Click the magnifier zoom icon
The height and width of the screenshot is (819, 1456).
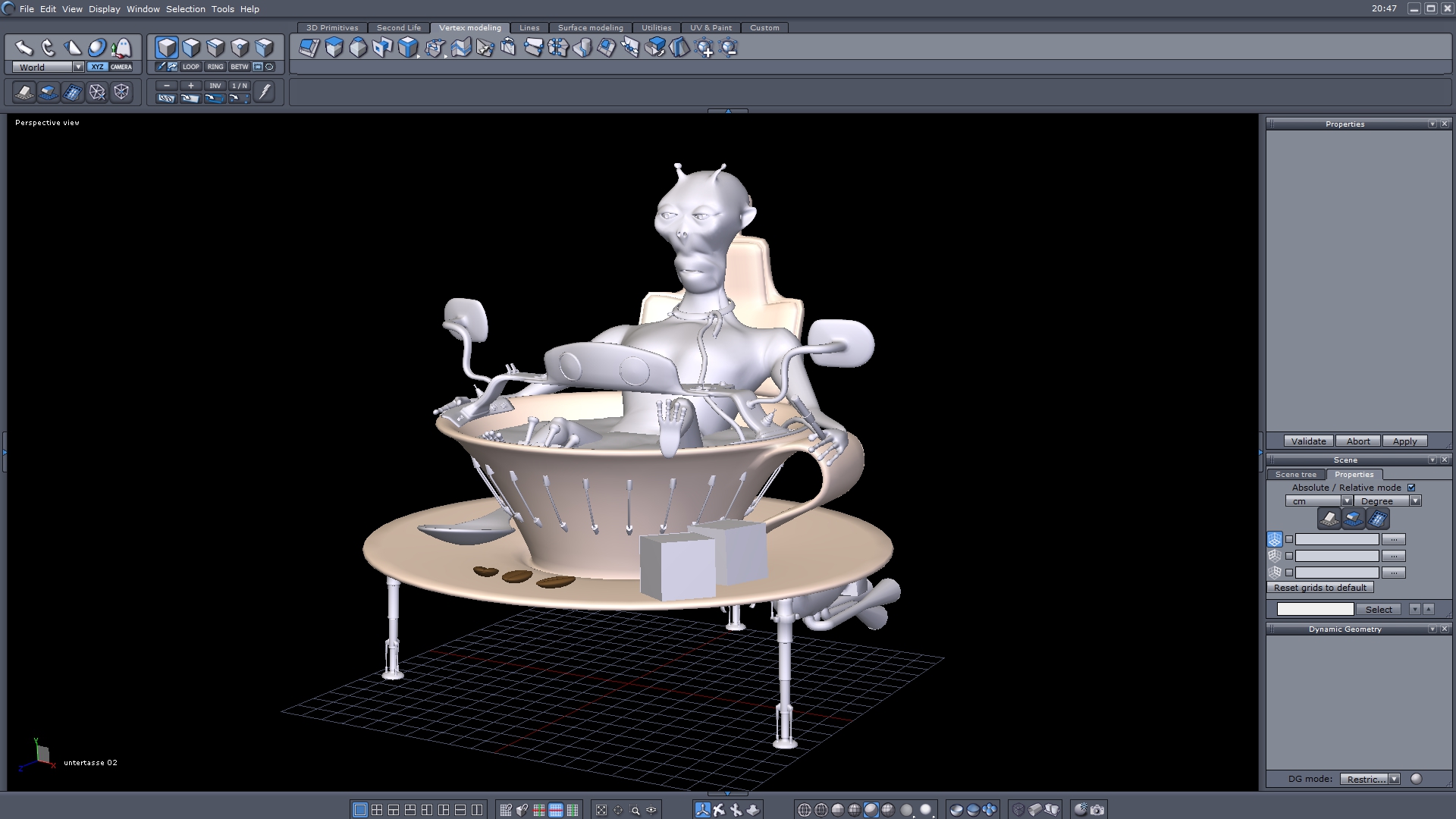click(635, 810)
